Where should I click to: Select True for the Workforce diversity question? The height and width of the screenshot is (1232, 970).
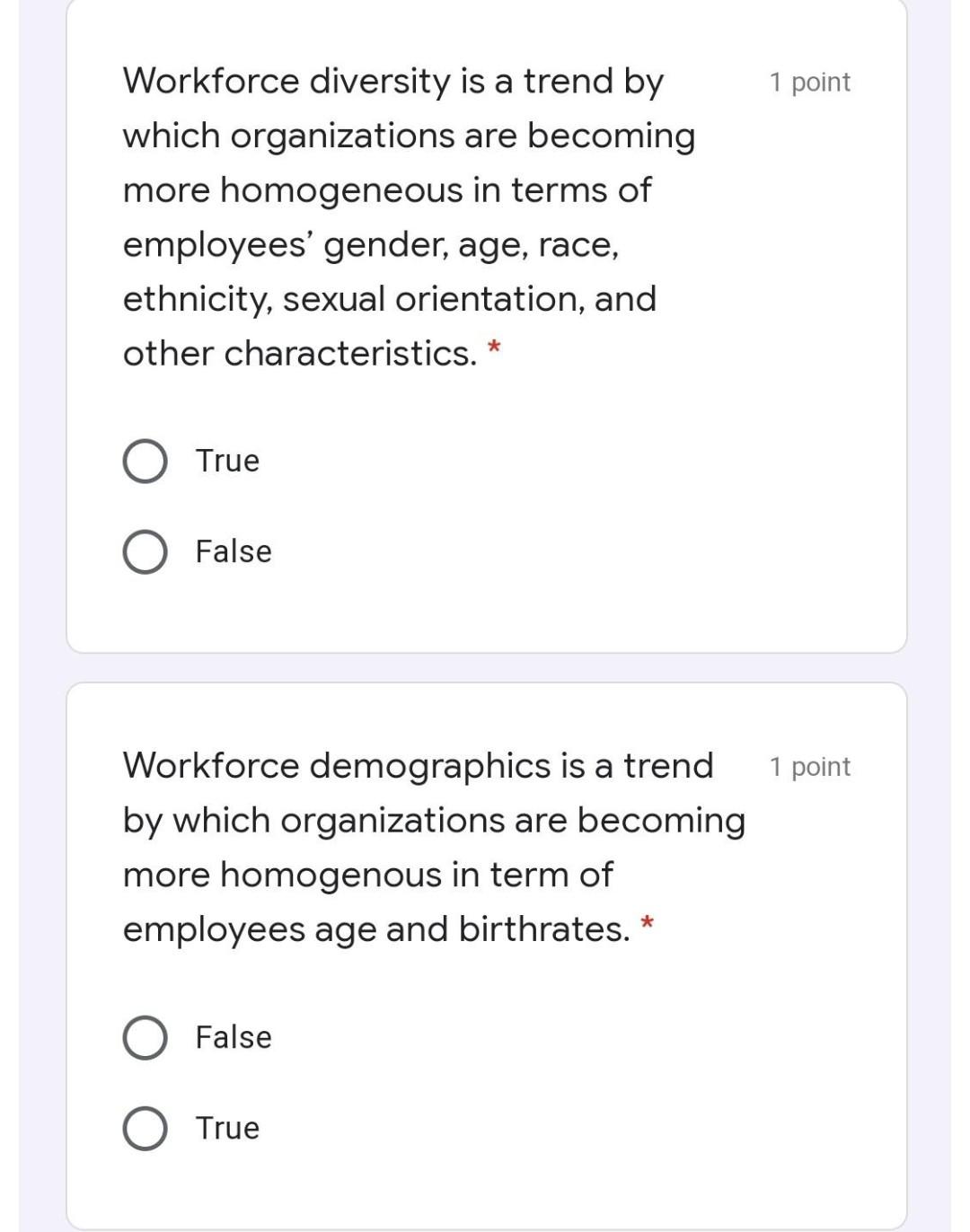click(x=145, y=462)
